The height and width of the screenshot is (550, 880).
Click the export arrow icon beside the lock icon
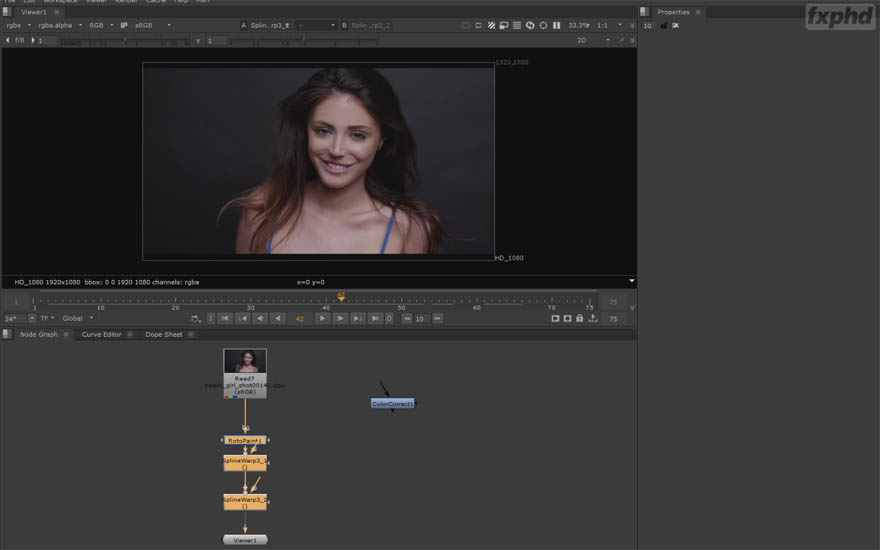tap(593, 318)
